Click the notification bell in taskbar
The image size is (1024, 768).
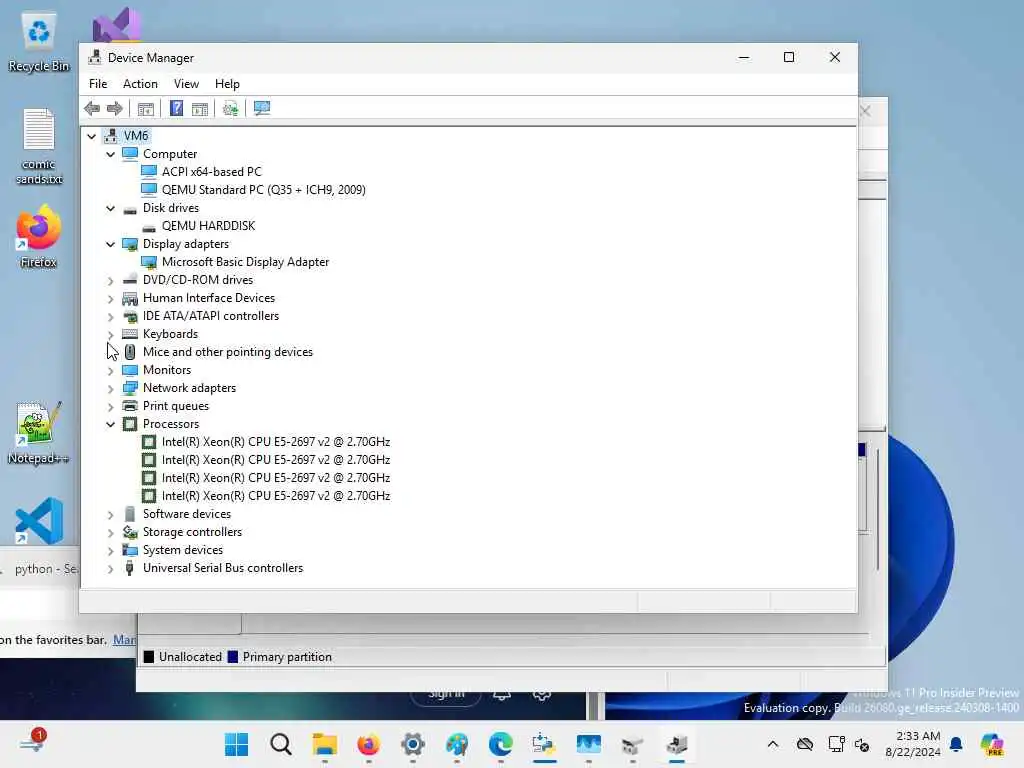pyautogui.click(x=956, y=744)
